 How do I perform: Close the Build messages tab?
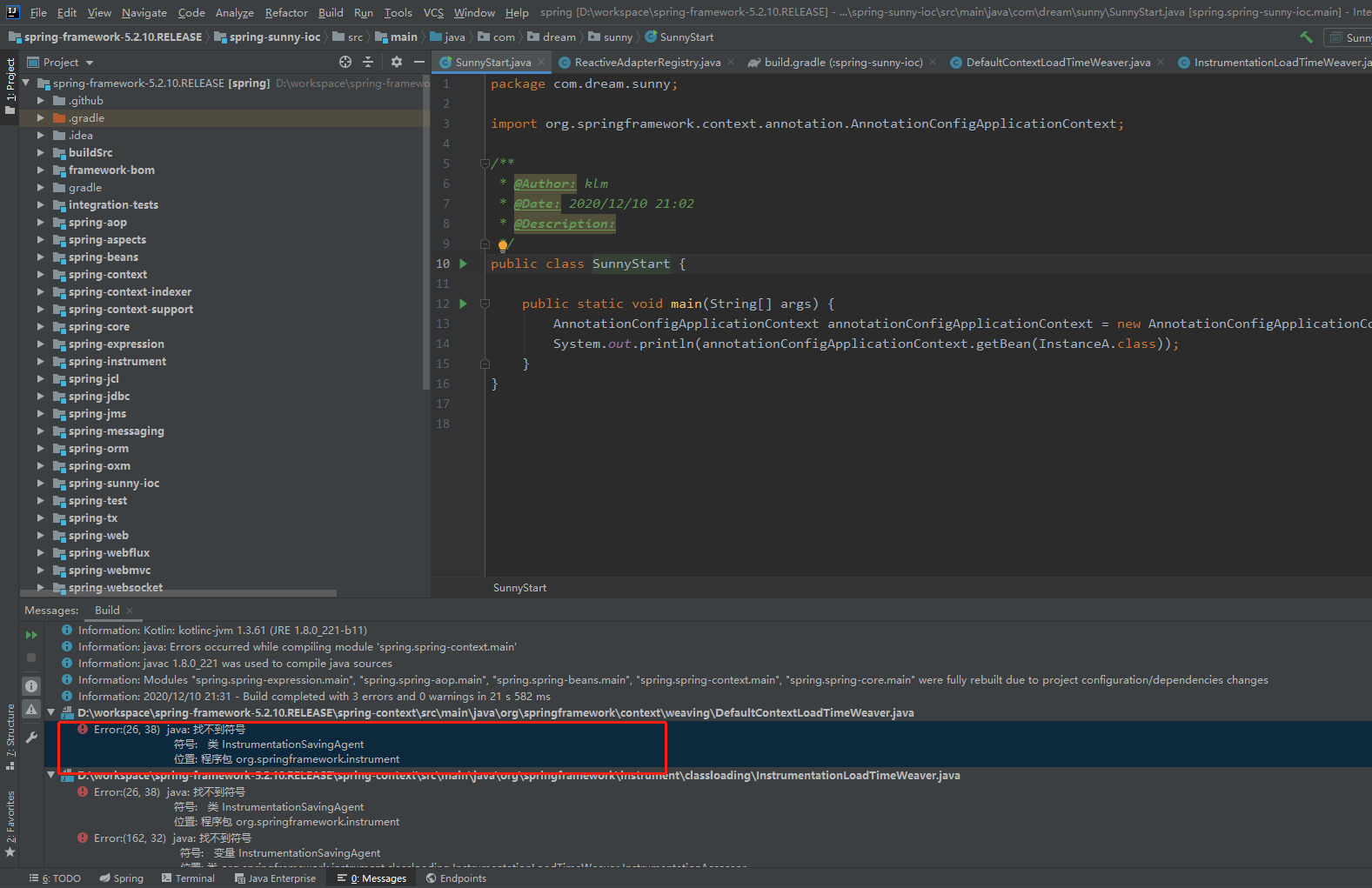130,611
